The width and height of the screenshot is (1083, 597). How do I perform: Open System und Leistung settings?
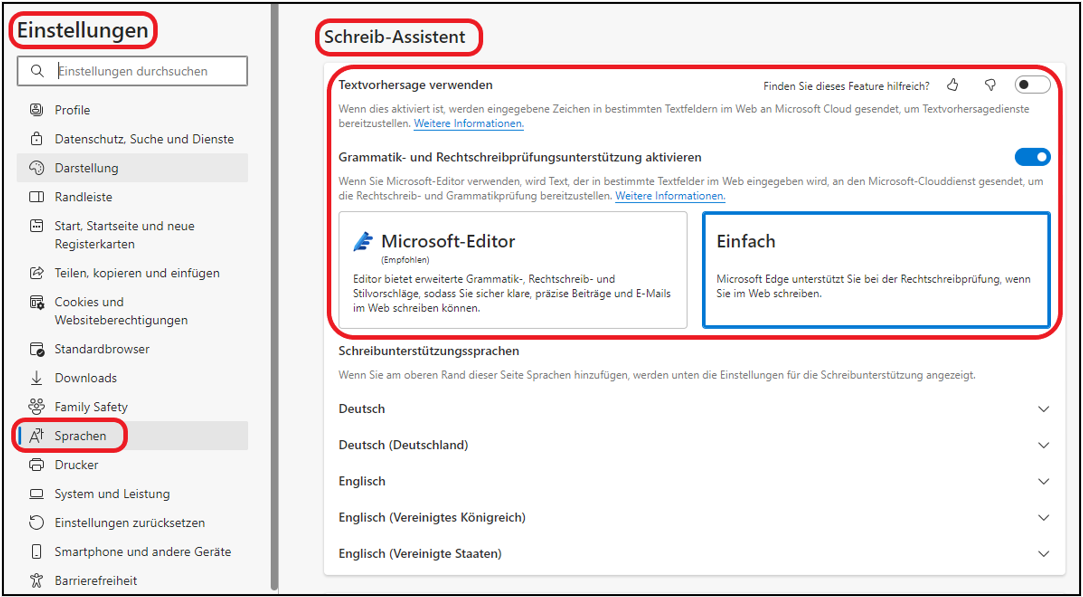(112, 494)
